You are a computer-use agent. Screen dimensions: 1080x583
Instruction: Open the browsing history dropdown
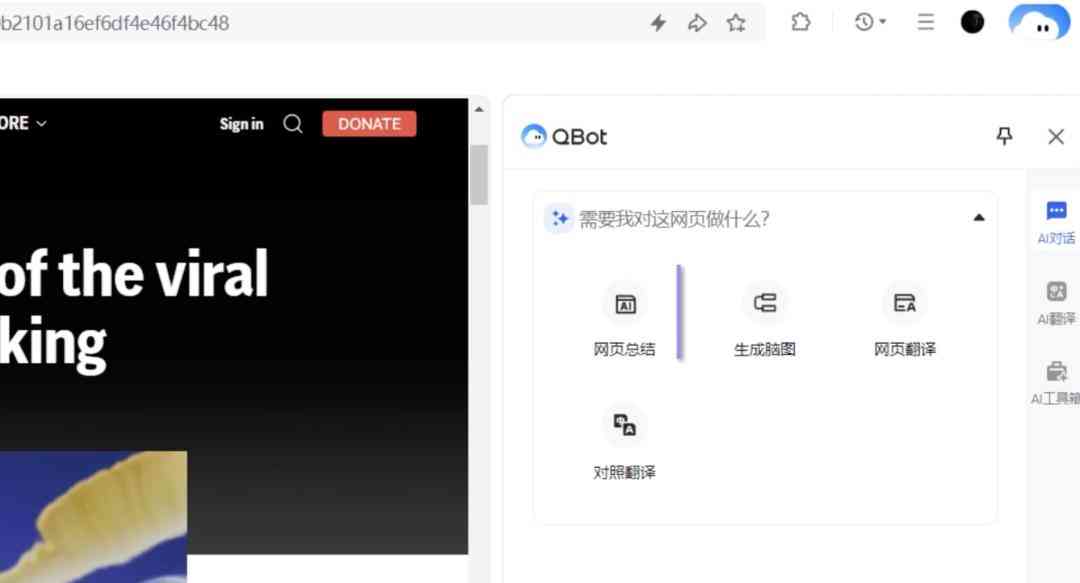(x=866, y=21)
